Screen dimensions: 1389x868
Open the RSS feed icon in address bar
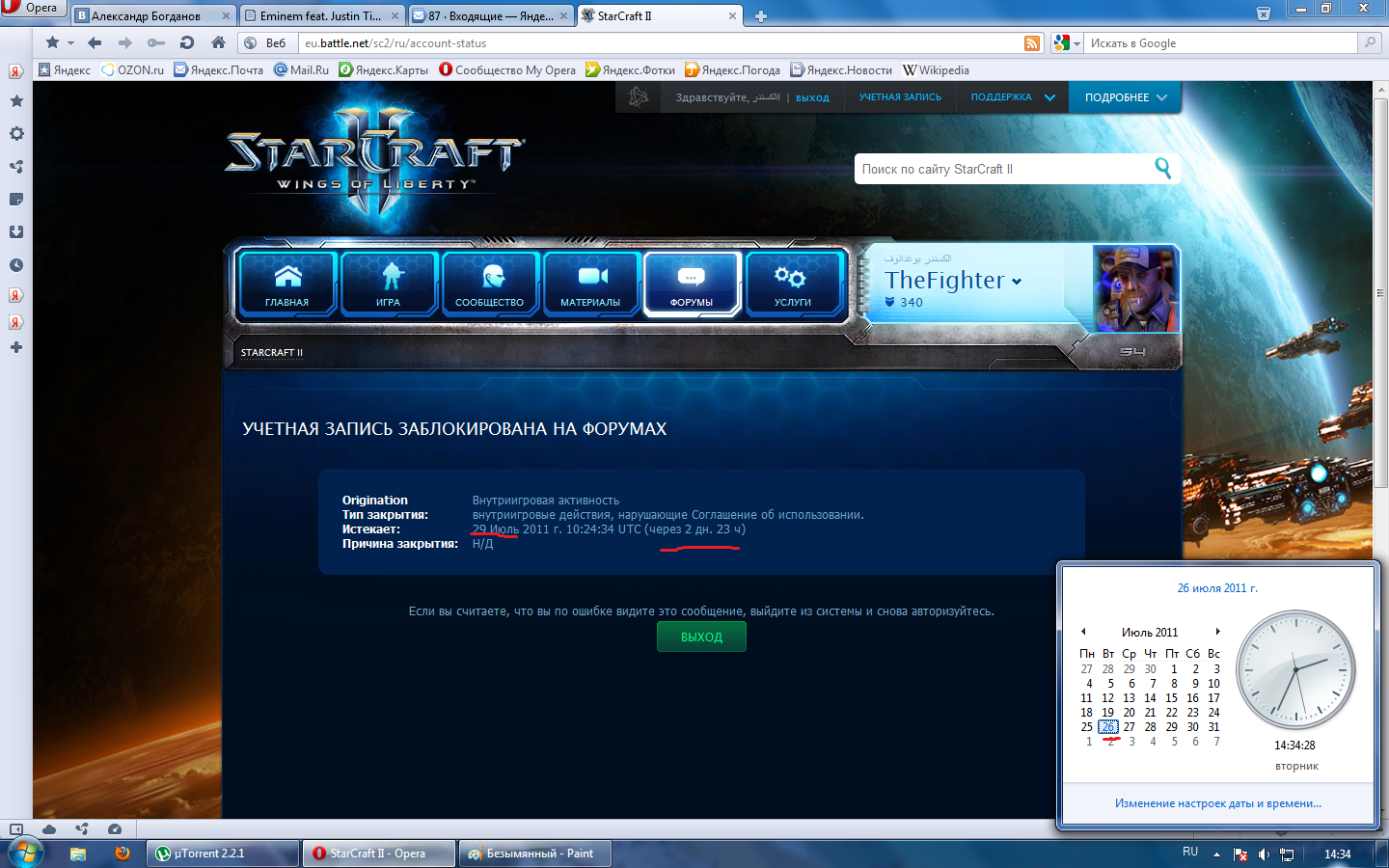pos(1032,43)
